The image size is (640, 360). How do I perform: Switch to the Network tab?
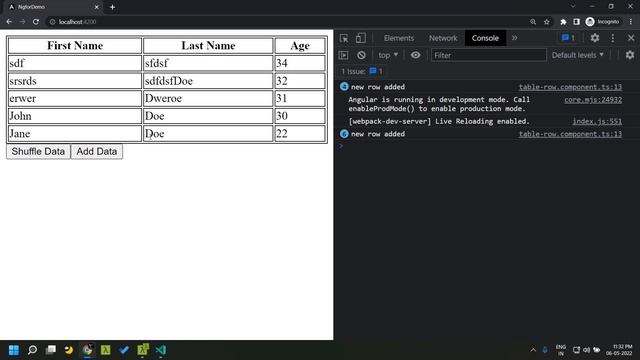coord(443,38)
